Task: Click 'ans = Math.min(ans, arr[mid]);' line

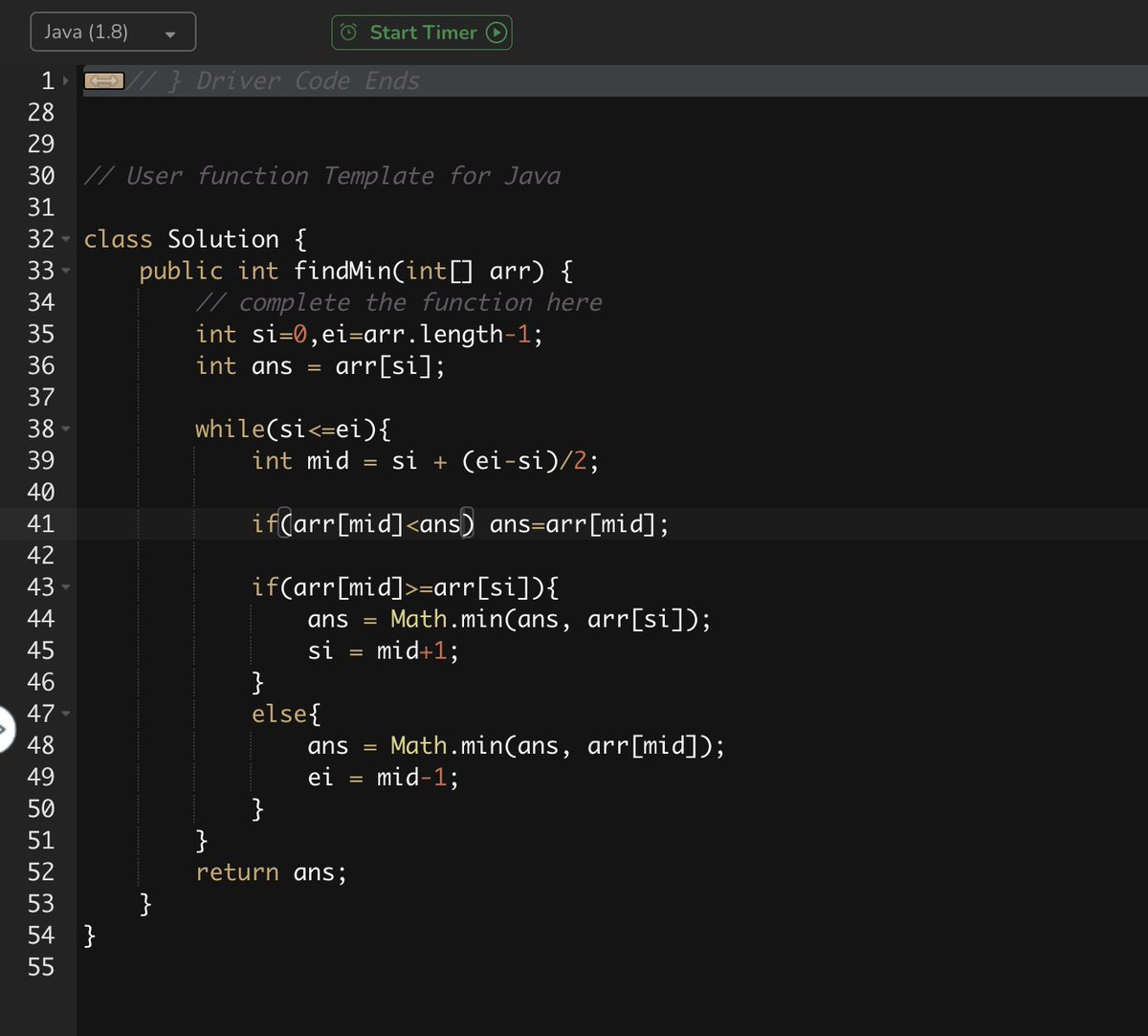Action: (517, 745)
